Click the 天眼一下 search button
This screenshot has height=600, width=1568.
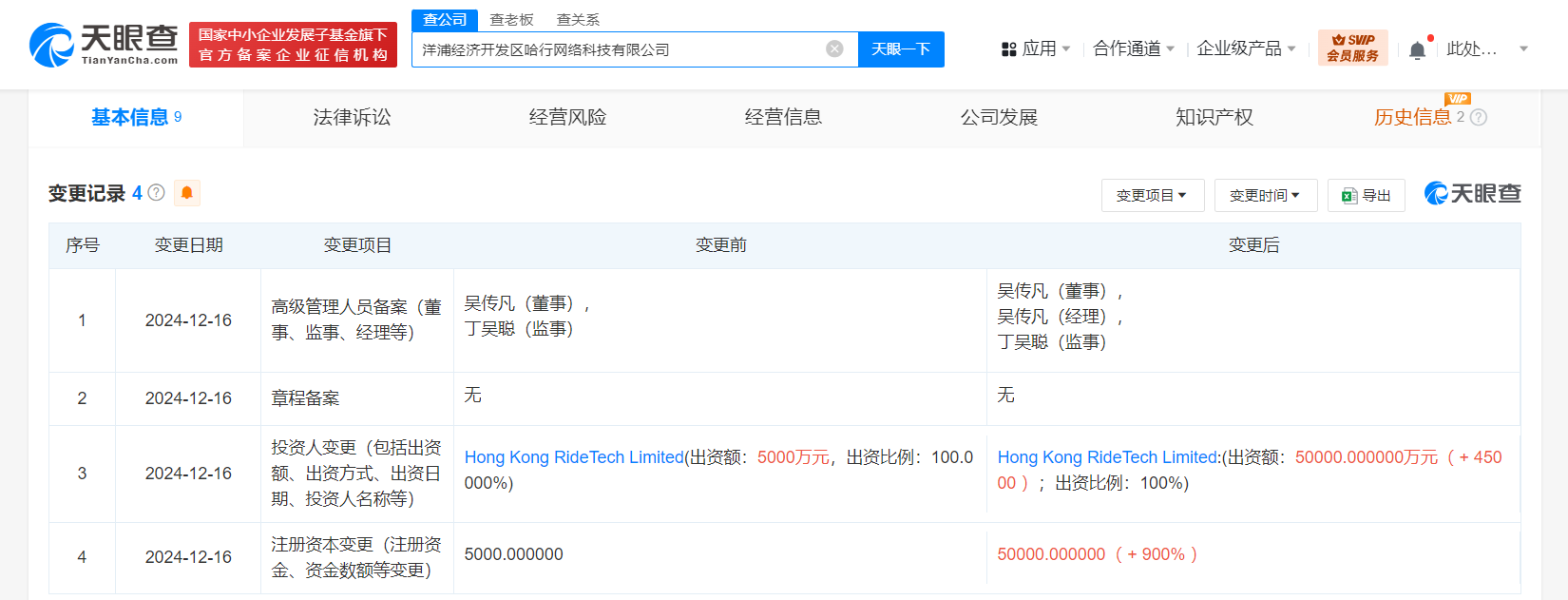tap(901, 49)
